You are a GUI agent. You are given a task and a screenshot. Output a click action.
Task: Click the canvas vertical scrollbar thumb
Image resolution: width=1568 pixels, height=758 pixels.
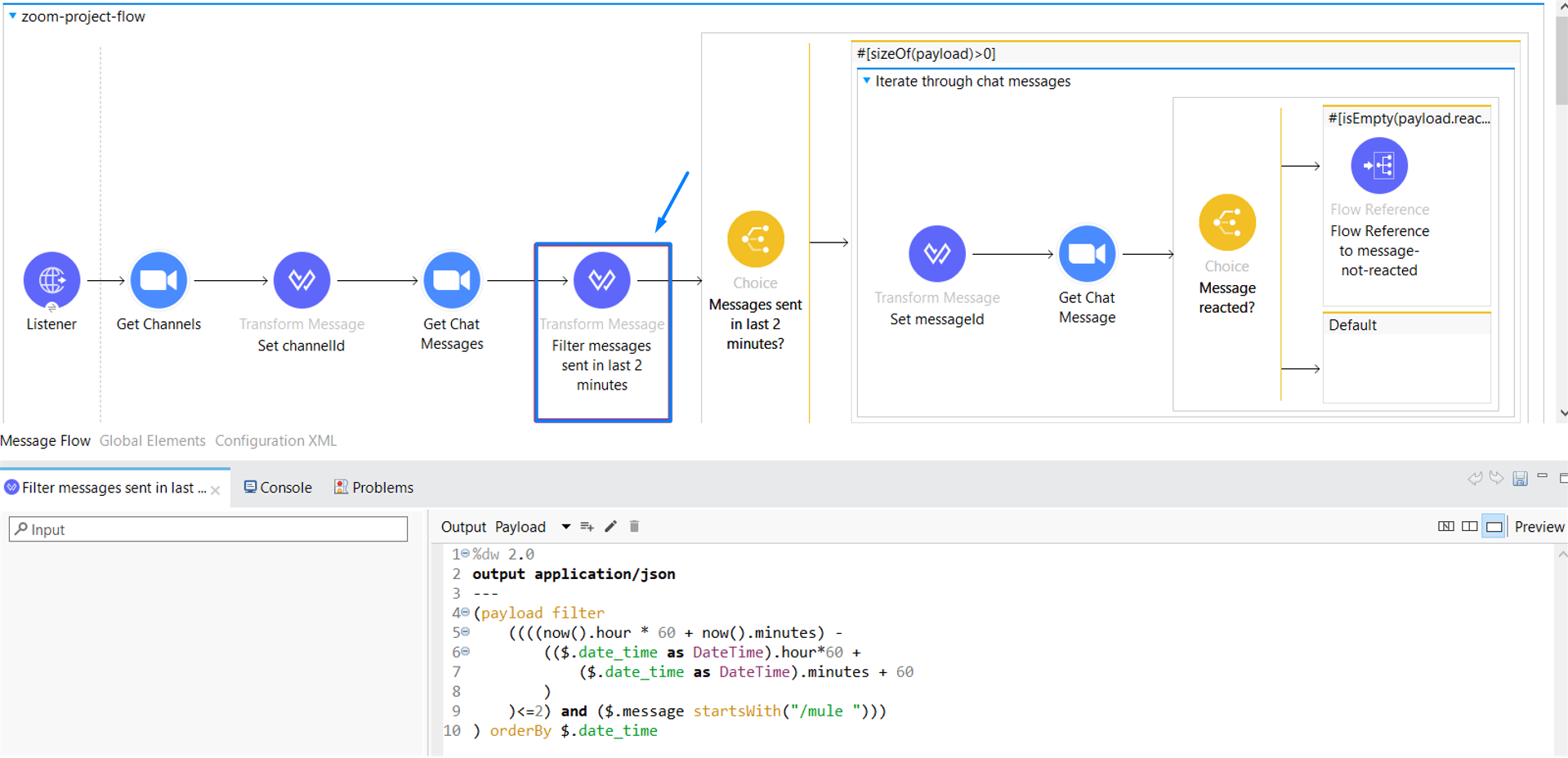(1561, 61)
